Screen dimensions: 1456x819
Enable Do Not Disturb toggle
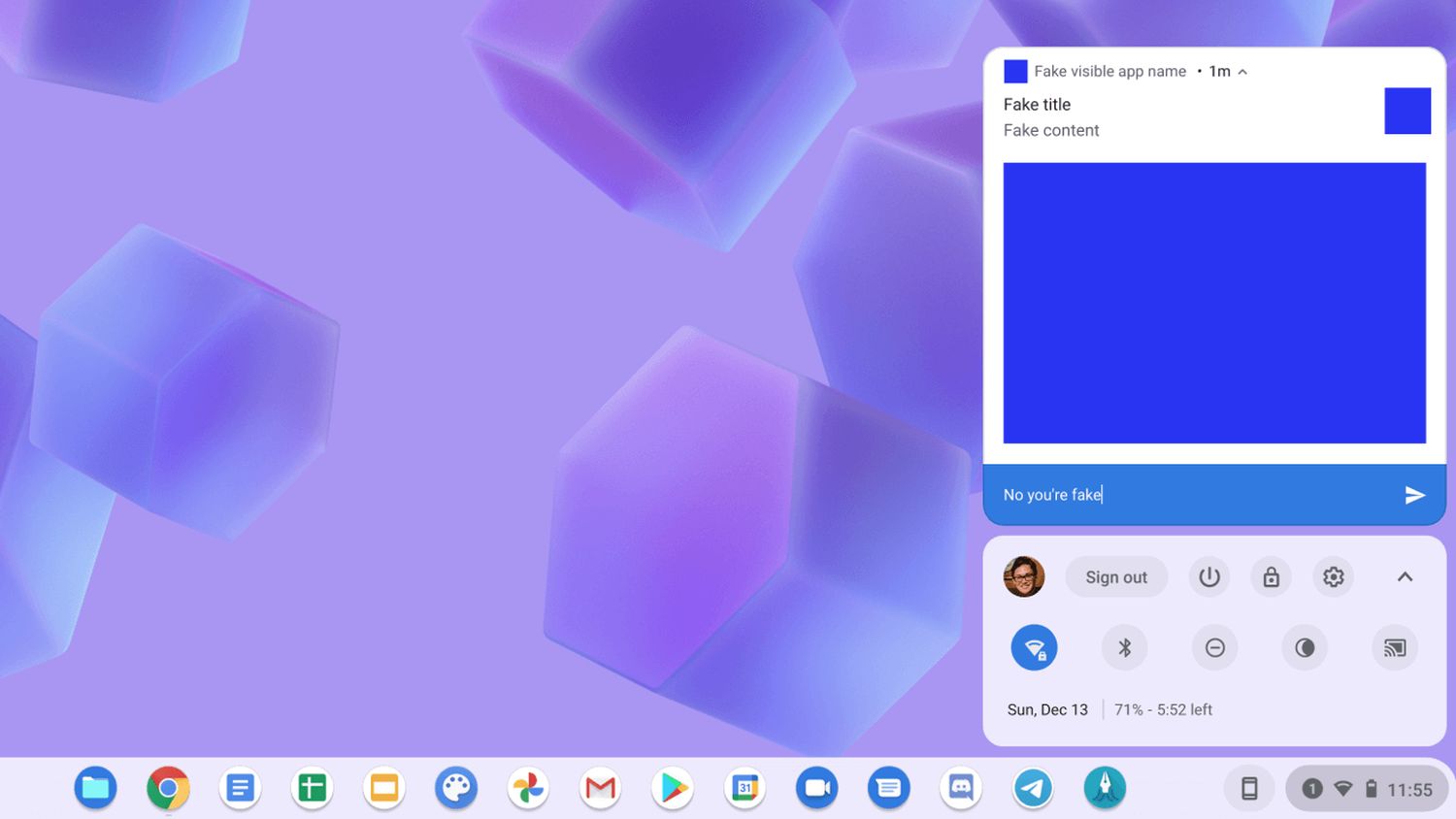pos(1214,647)
